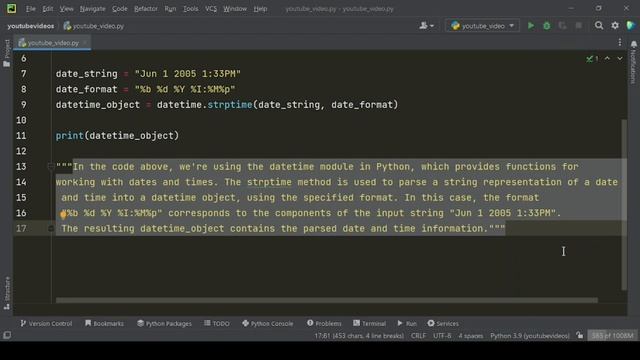Open the youtube_video run configuration dropdown
The height and width of the screenshot is (360, 640).
[x=482, y=26]
